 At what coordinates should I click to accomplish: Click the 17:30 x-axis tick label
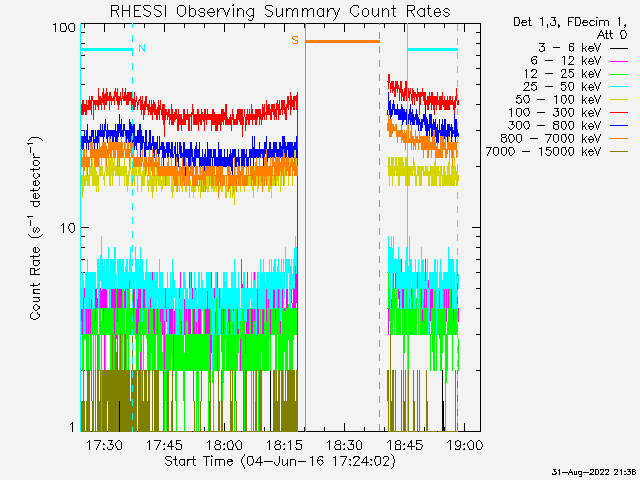click(x=104, y=445)
